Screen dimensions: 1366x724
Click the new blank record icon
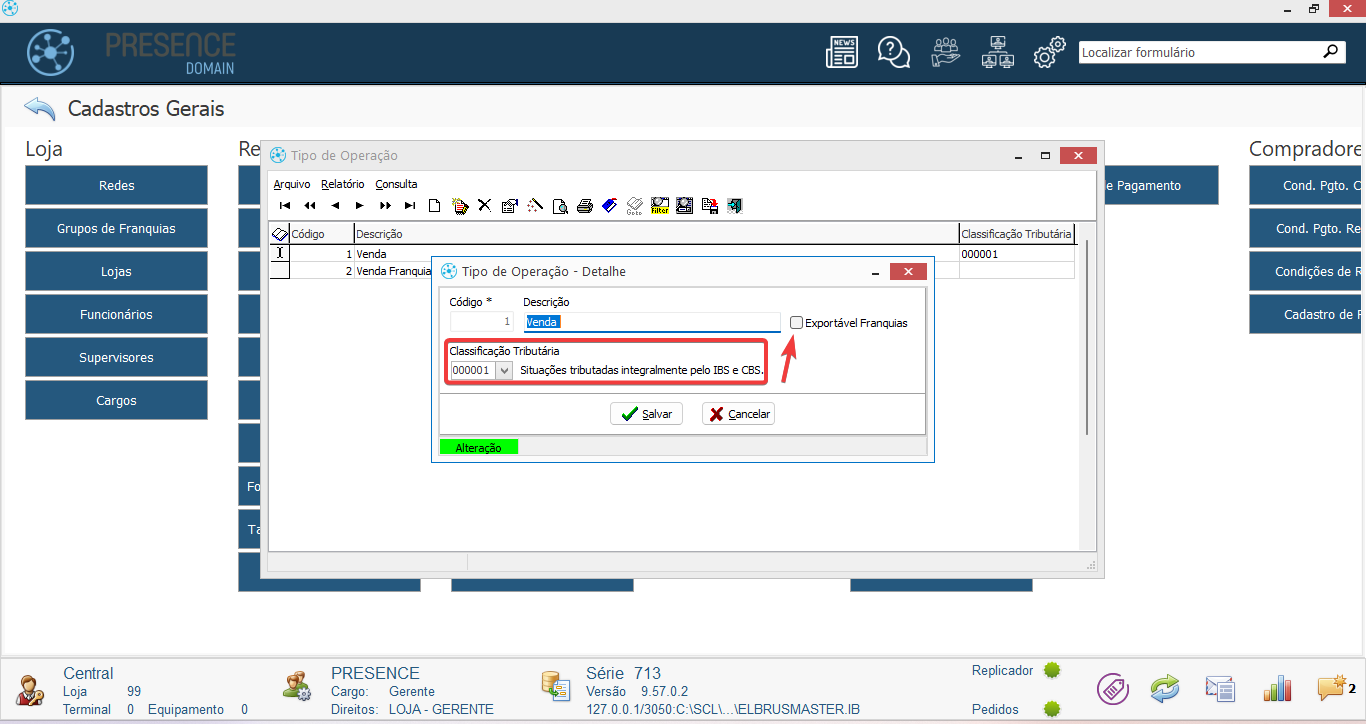(435, 206)
